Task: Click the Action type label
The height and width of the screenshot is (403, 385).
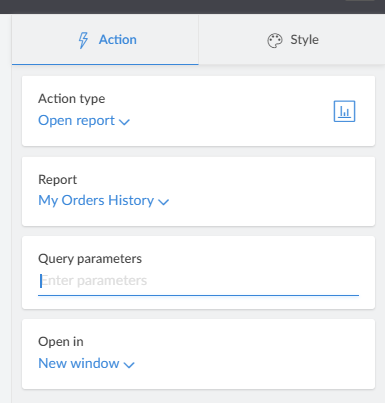Action: point(72,99)
